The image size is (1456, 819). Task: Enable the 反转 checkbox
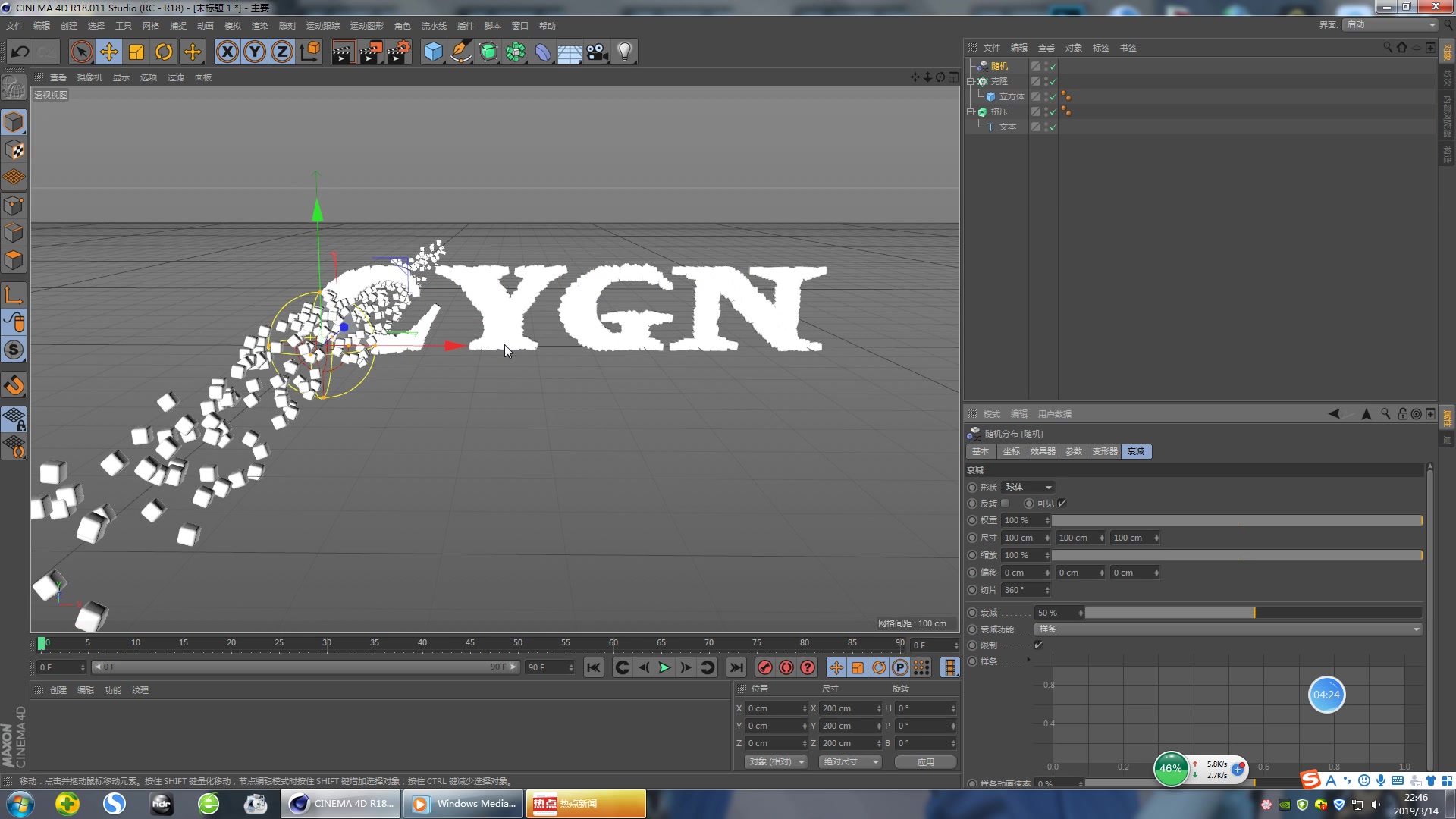(1006, 504)
